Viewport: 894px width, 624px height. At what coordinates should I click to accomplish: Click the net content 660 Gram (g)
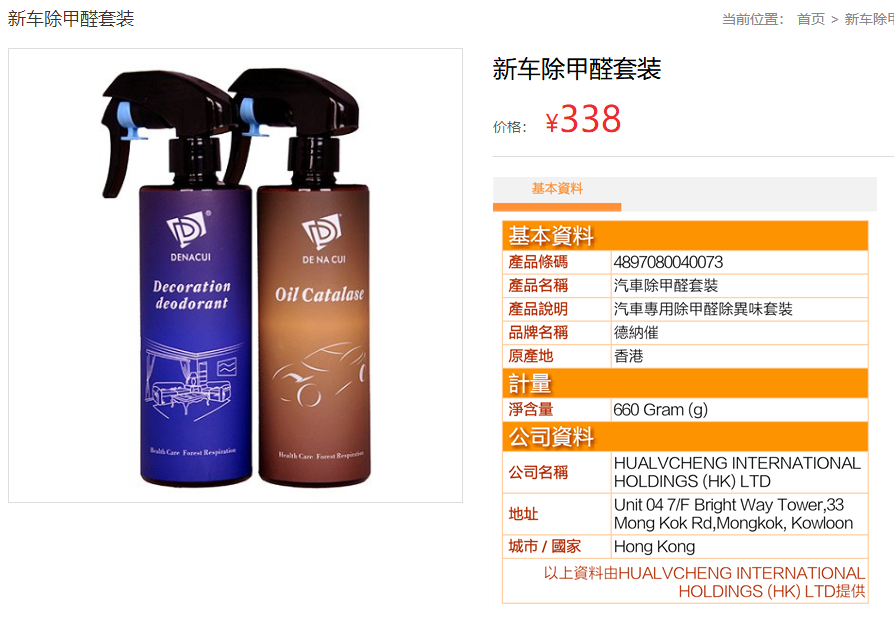click(x=660, y=410)
